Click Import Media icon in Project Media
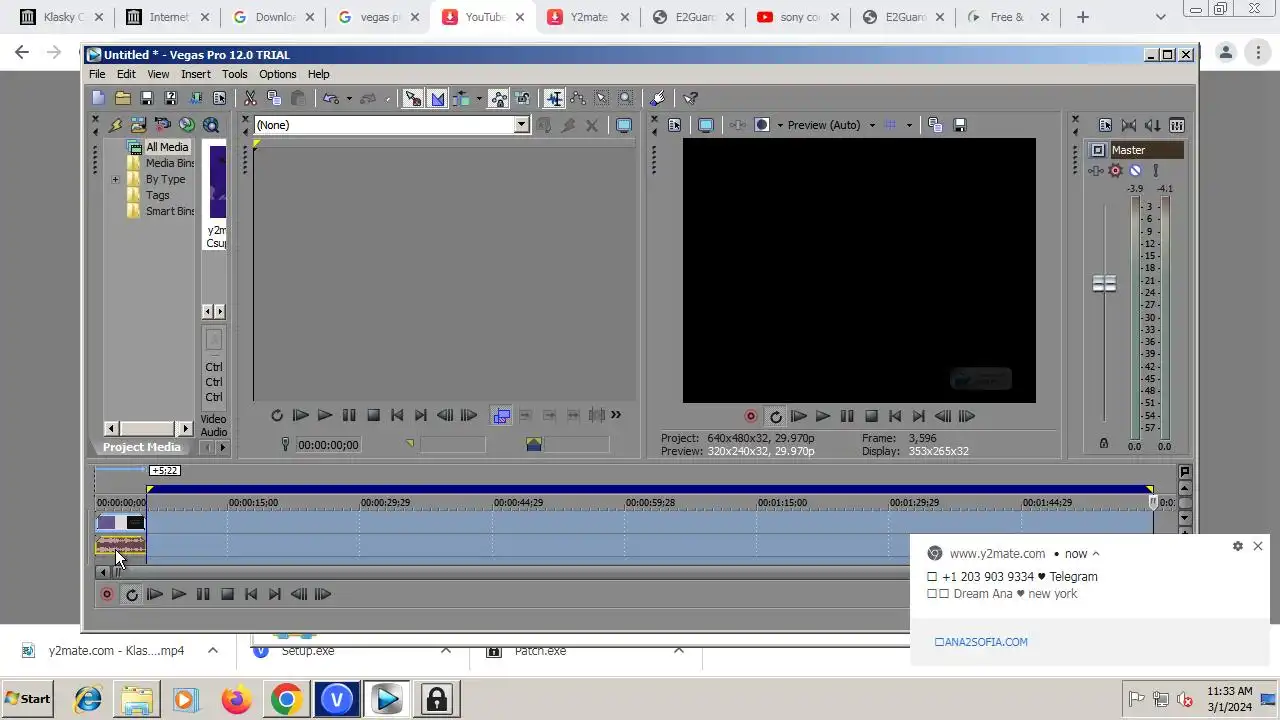This screenshot has height=720, width=1280. coord(138,125)
